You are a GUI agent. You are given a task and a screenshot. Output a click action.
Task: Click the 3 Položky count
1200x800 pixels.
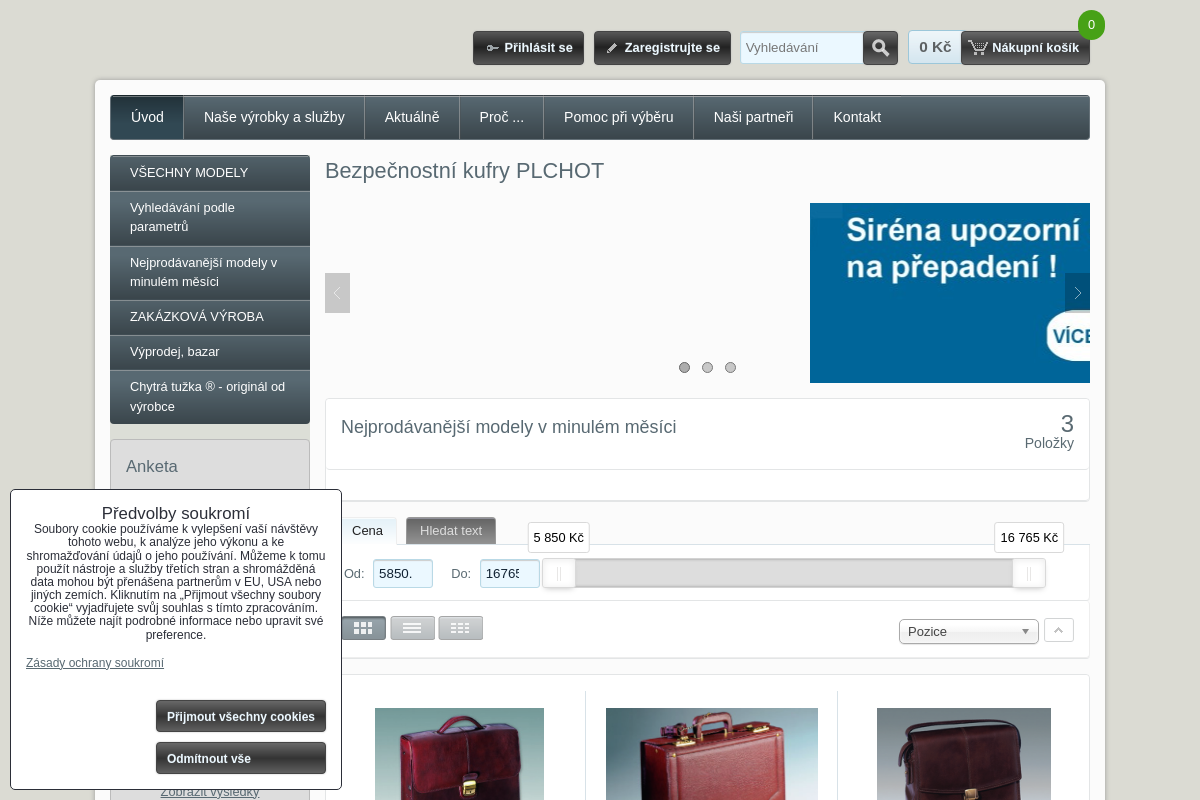(x=1049, y=432)
